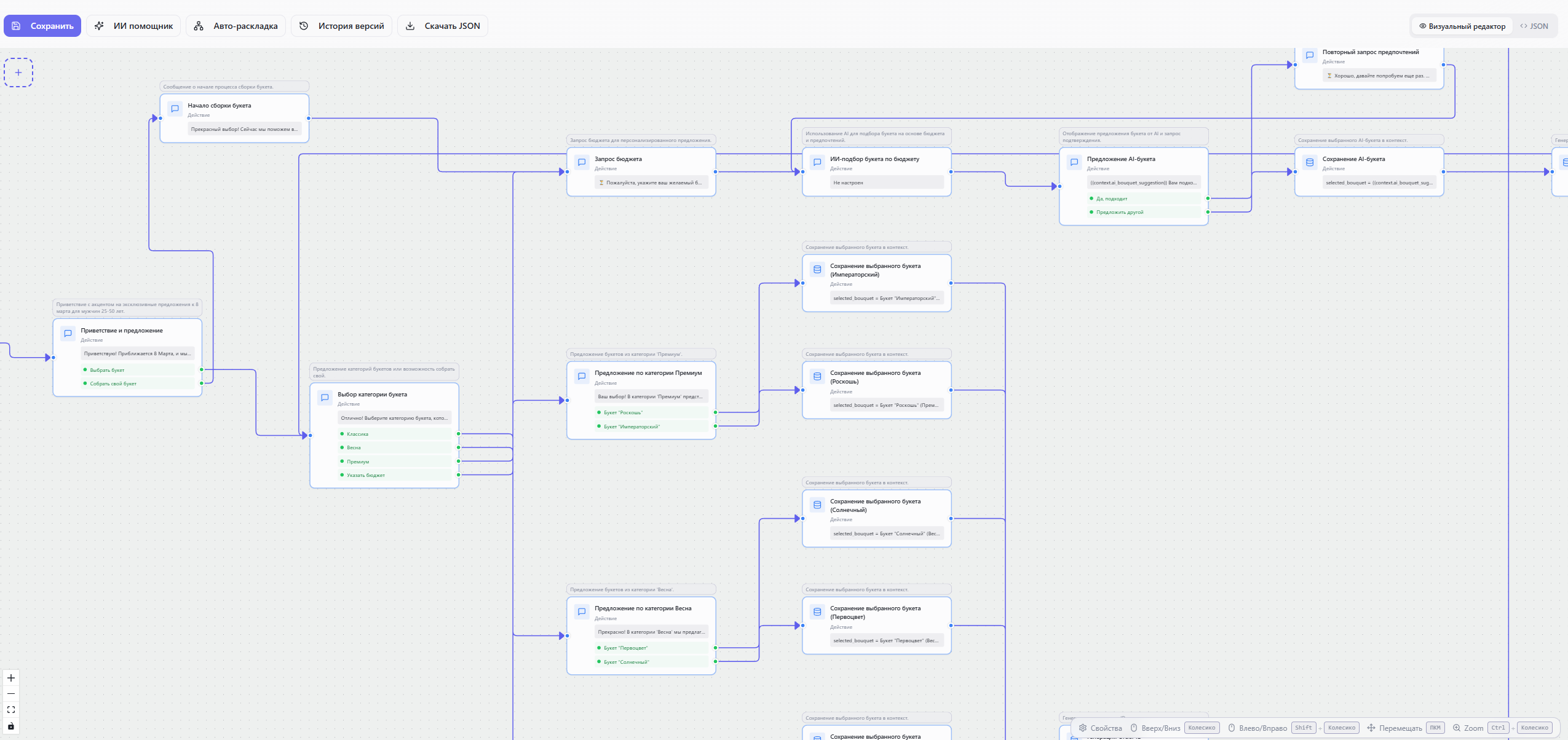Screen dimensions: 1568x740
Task: Click the Свойства properties hint
Action: click(x=1100, y=728)
